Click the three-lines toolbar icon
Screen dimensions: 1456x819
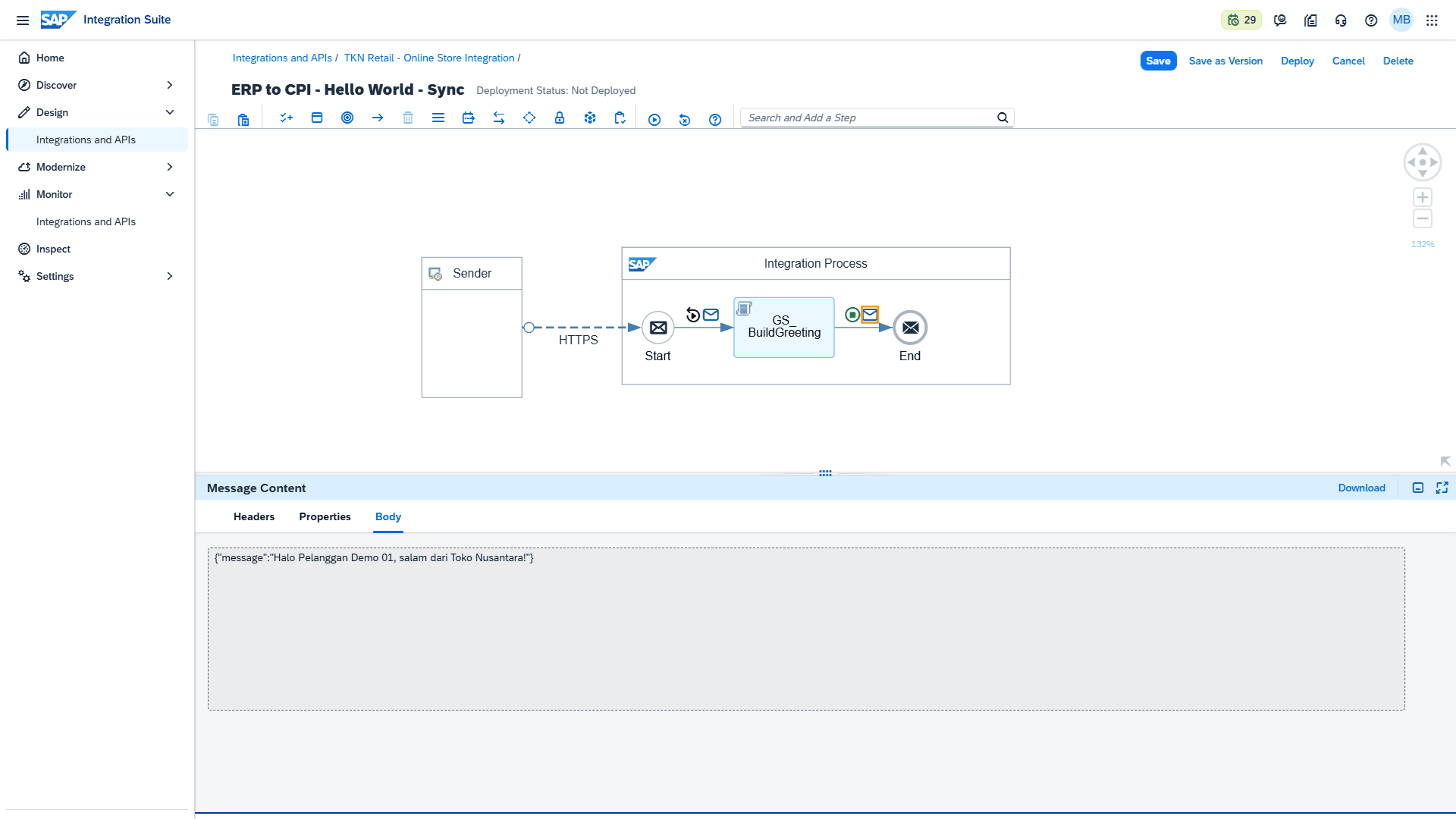click(x=438, y=118)
